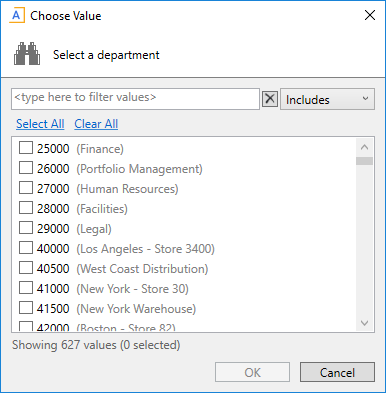The image size is (386, 393).
Task: Click the Select All link
Action: pos(40,124)
